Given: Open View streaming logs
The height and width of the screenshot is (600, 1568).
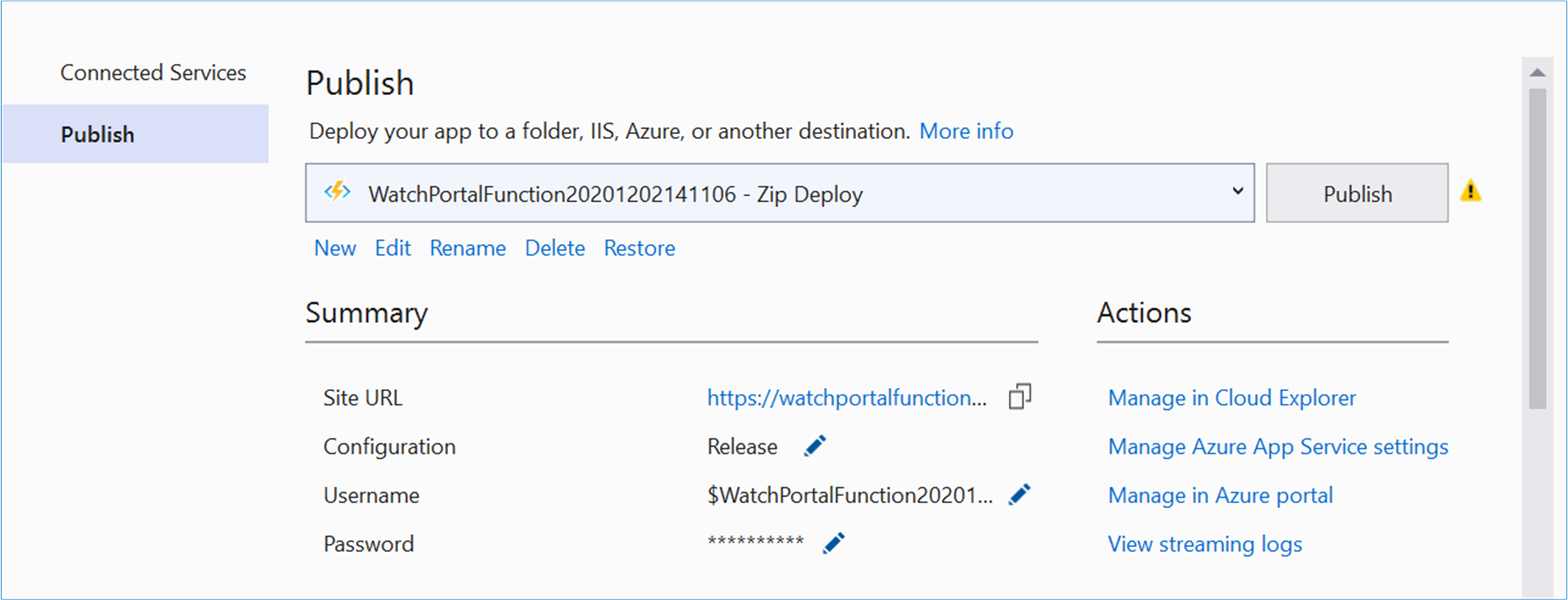Looking at the screenshot, I should (1205, 544).
